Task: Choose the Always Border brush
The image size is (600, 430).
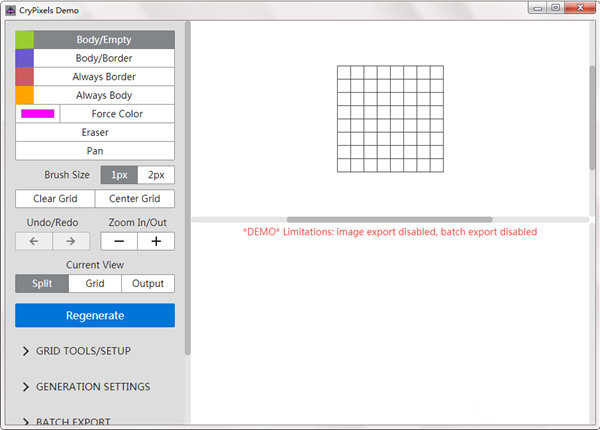Action: click(x=104, y=77)
